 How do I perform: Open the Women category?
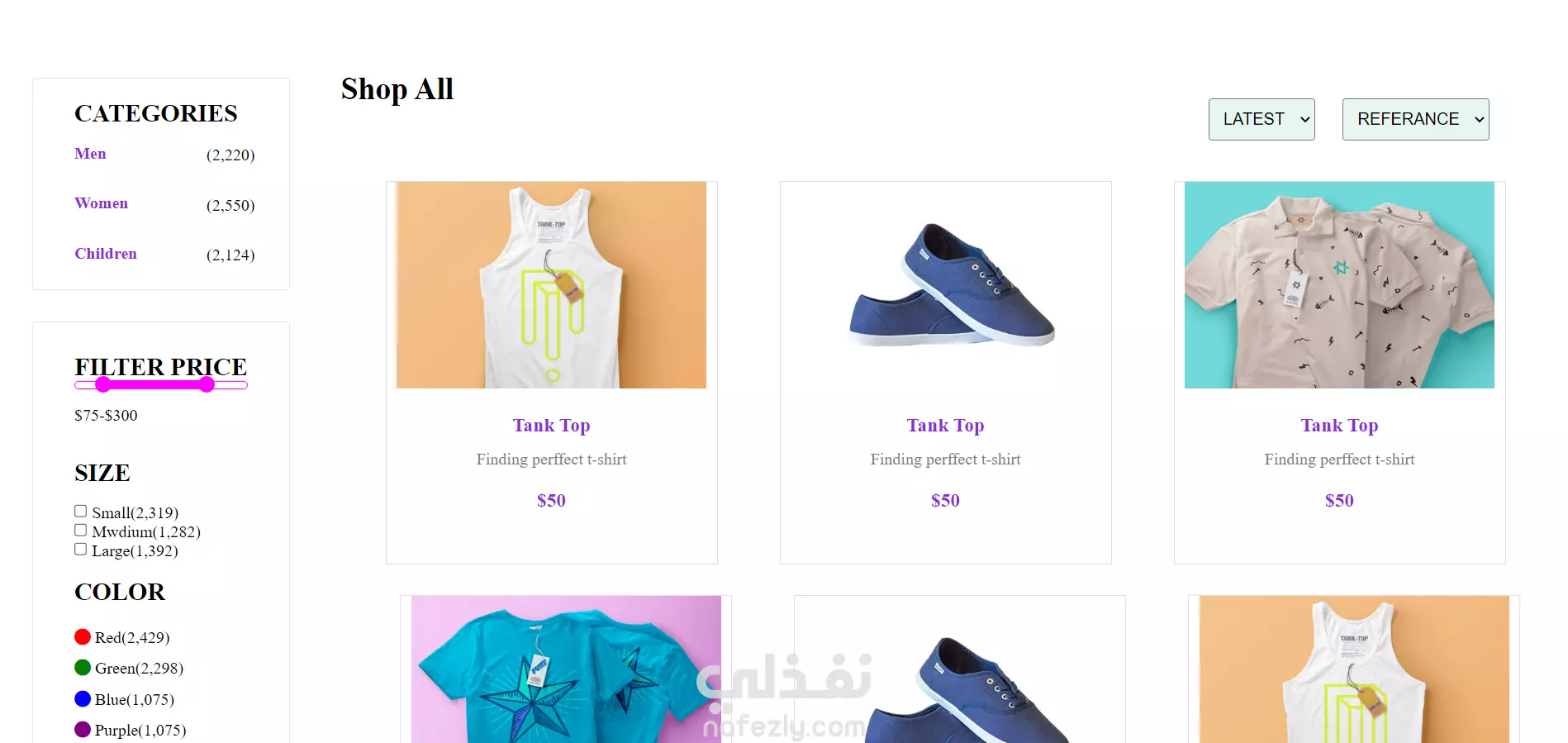[x=101, y=203]
